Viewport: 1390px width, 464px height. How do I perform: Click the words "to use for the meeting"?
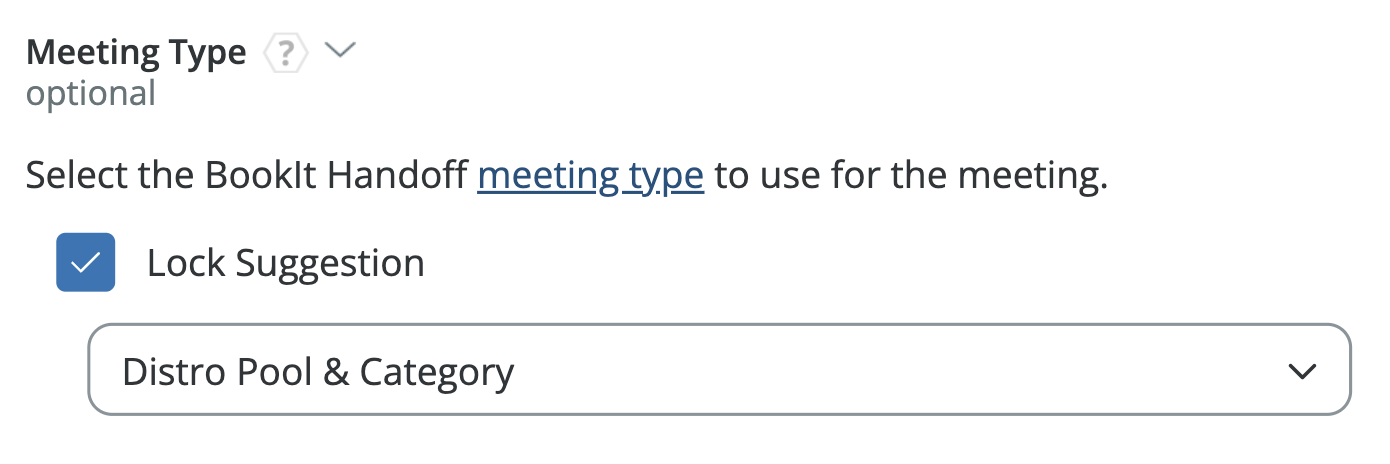(910, 177)
